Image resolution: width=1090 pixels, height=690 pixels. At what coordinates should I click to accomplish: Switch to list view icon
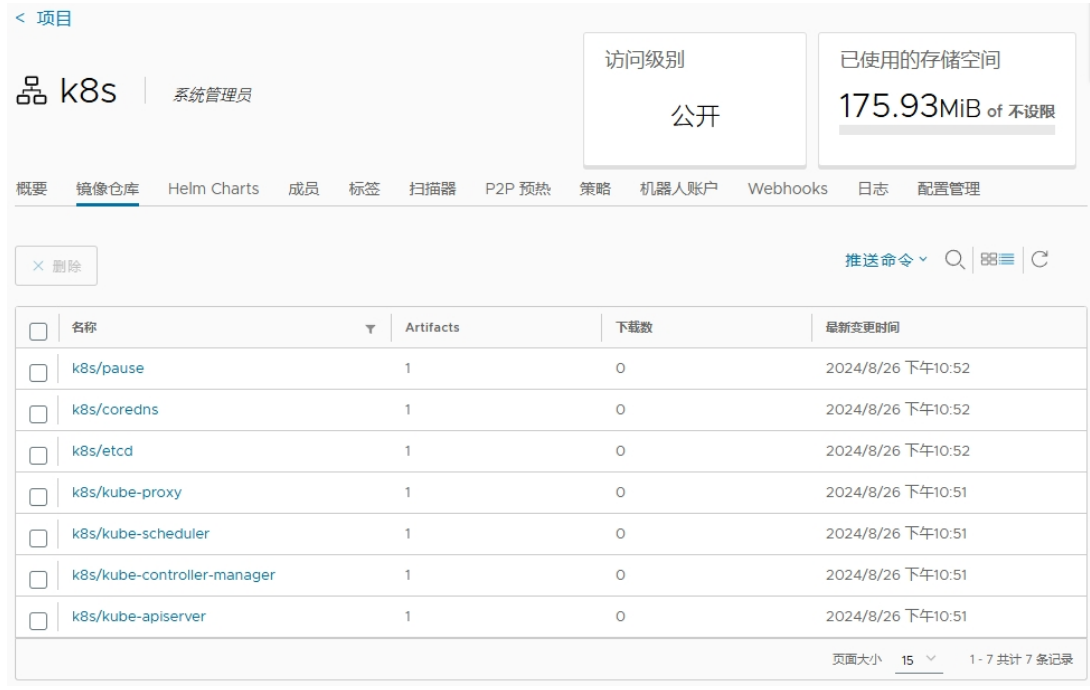point(1007,259)
